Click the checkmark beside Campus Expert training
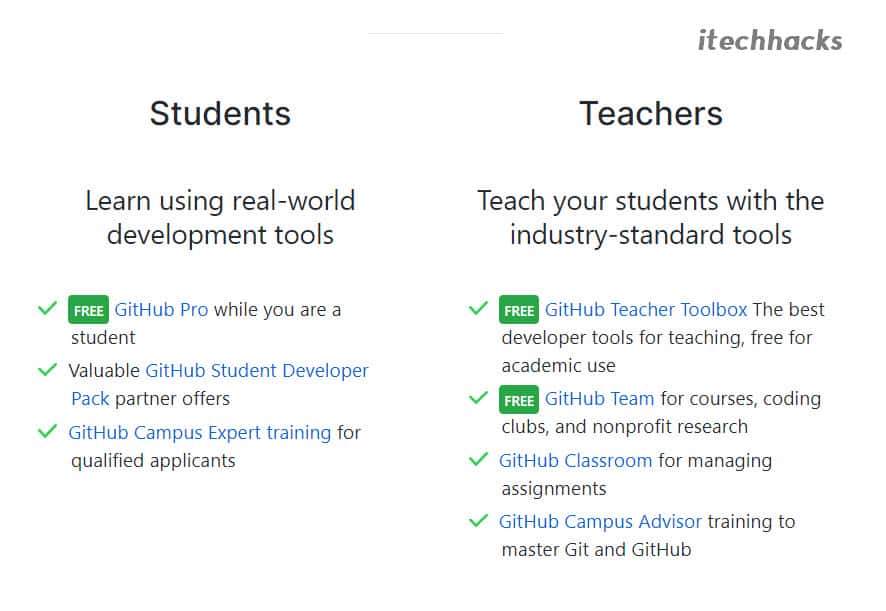Viewport: 886px width, 611px height. pyautogui.click(x=47, y=431)
